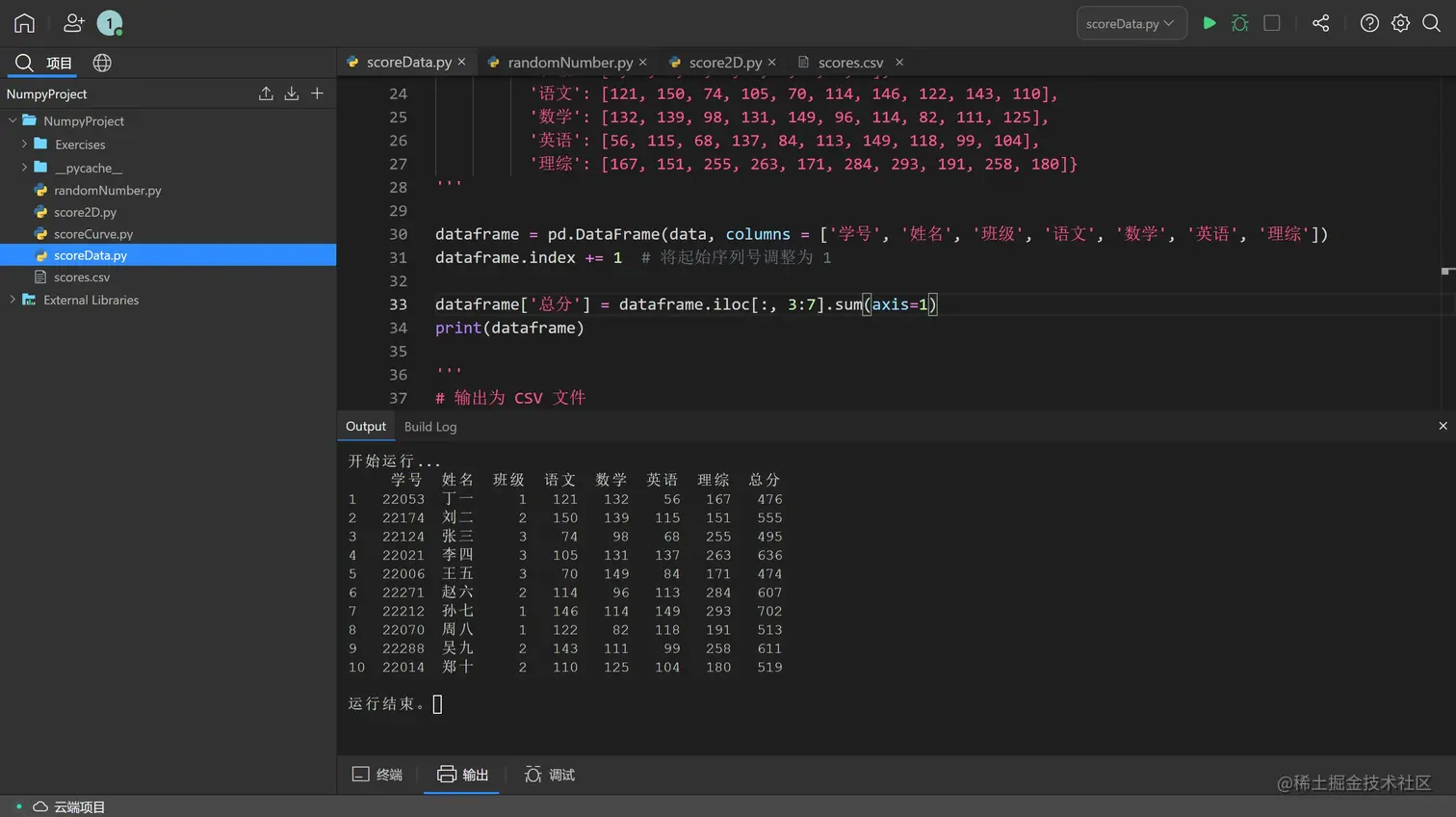
Task: Switch to randomNumber.py editor tab
Action: pyautogui.click(x=570, y=63)
